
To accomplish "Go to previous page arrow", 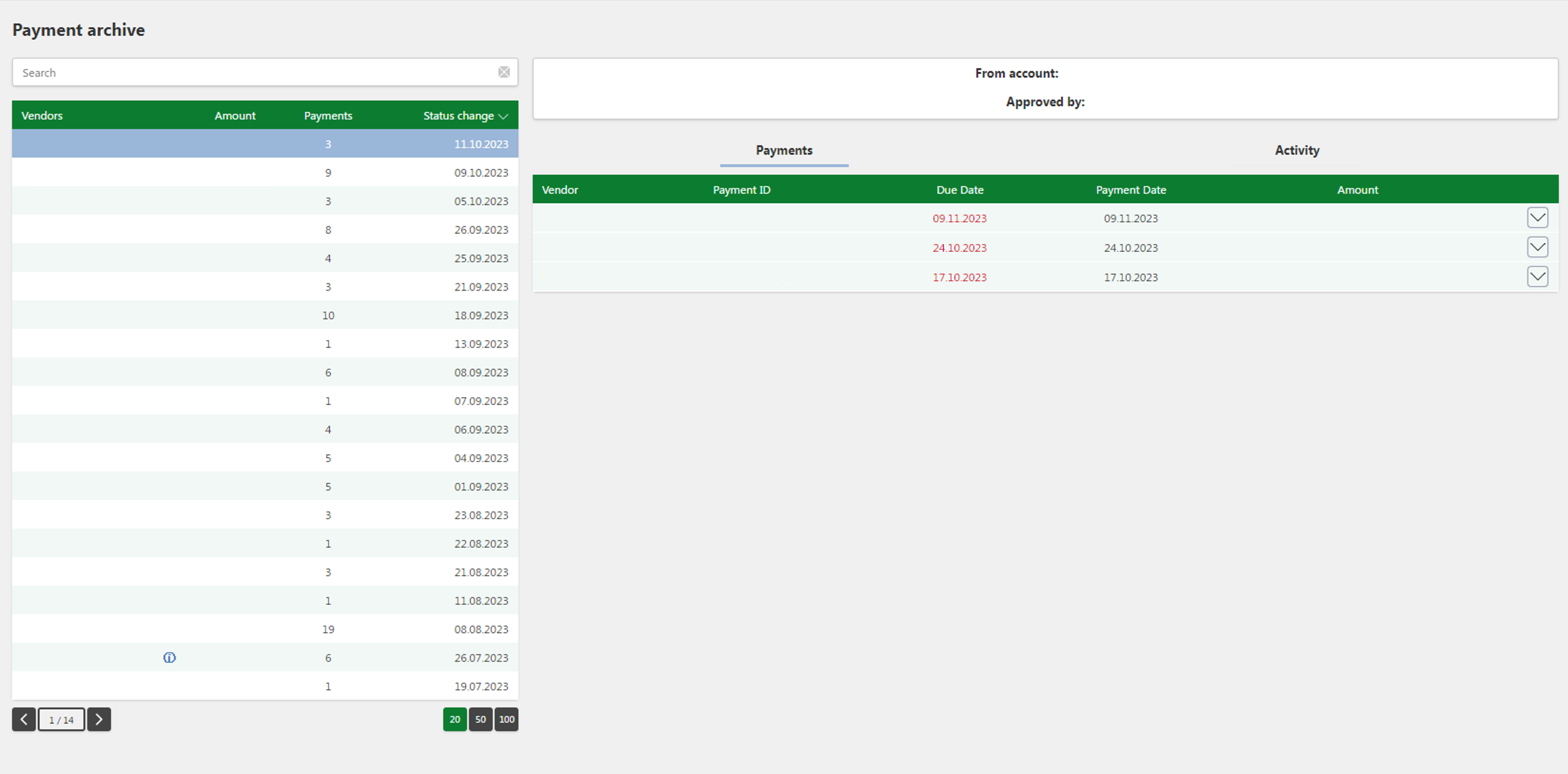I will tap(24, 719).
